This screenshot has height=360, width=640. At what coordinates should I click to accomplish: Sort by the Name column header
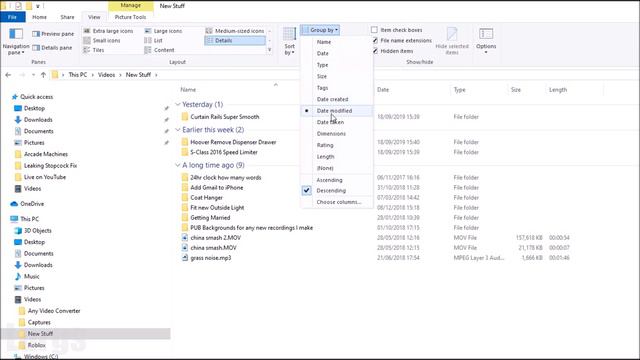tap(188, 89)
